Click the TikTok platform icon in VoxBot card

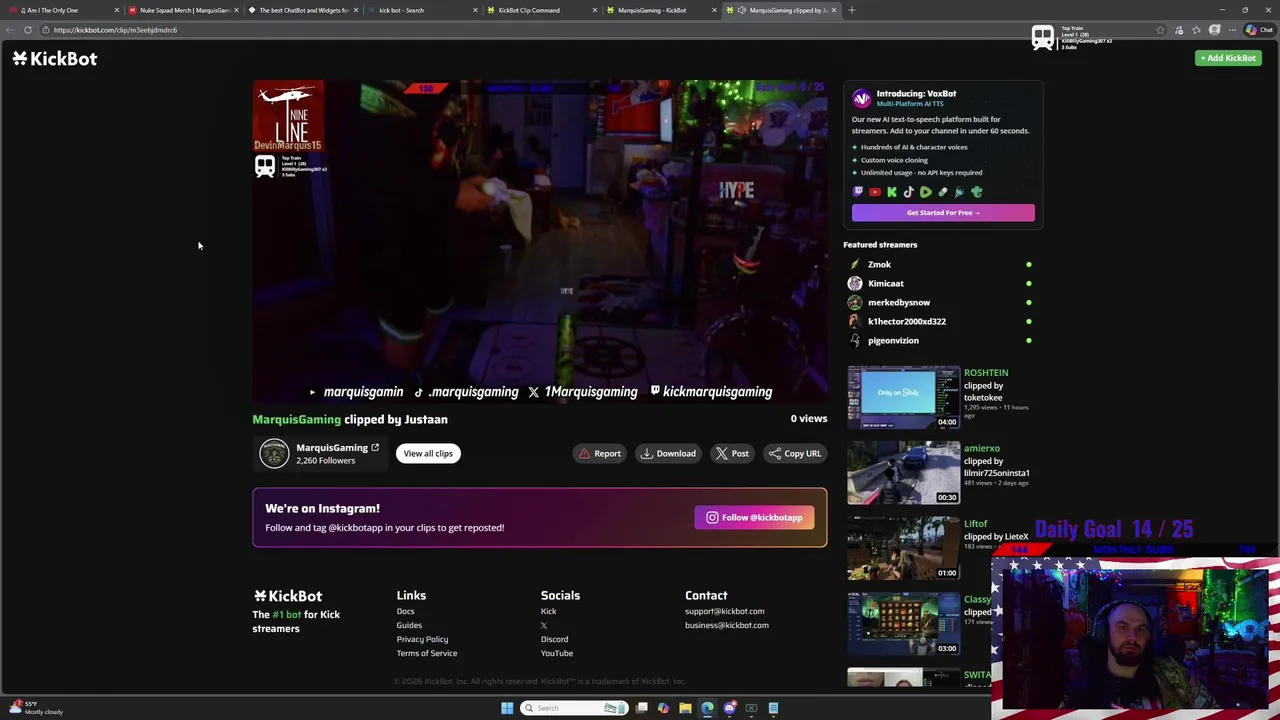point(909,192)
